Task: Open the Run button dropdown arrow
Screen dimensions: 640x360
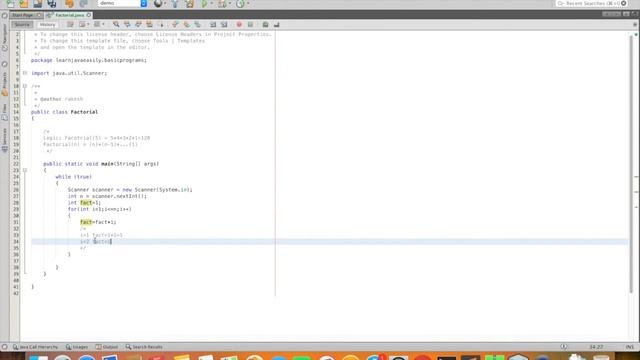Action: coord(211,4)
